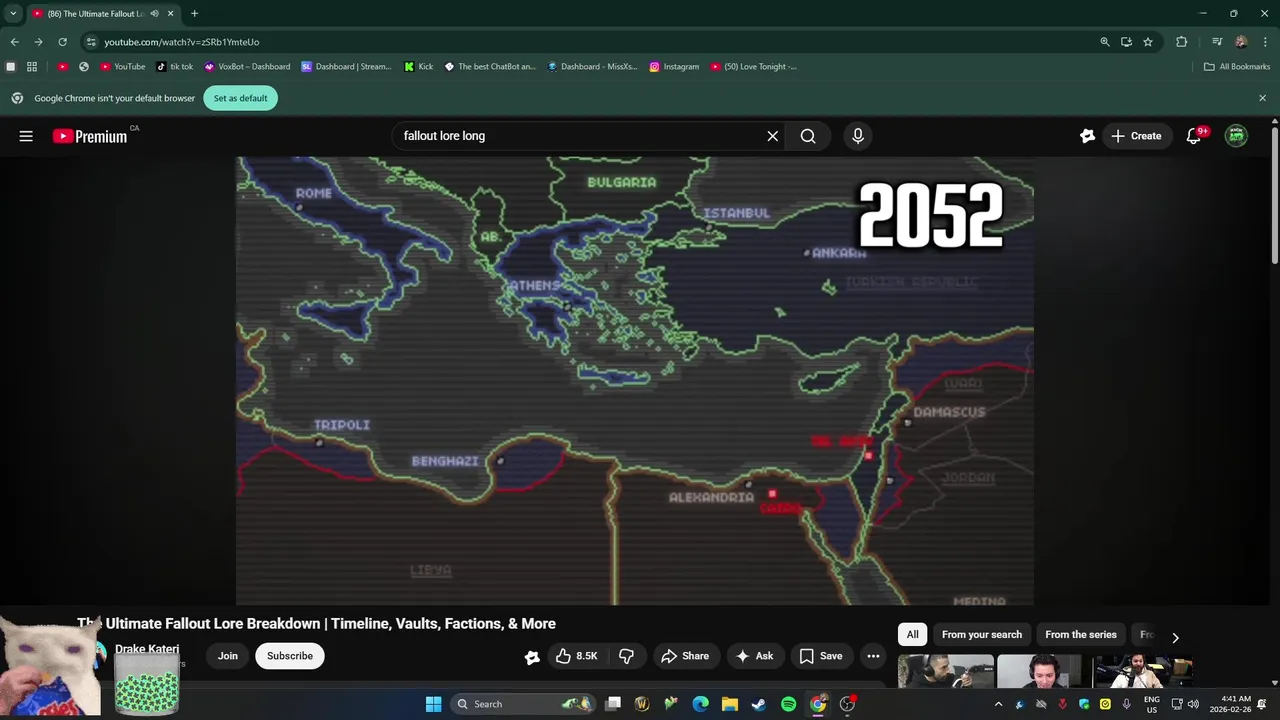This screenshot has height=720, width=1280.
Task: Open the media controls icon in Chrome
Action: coord(1217,42)
